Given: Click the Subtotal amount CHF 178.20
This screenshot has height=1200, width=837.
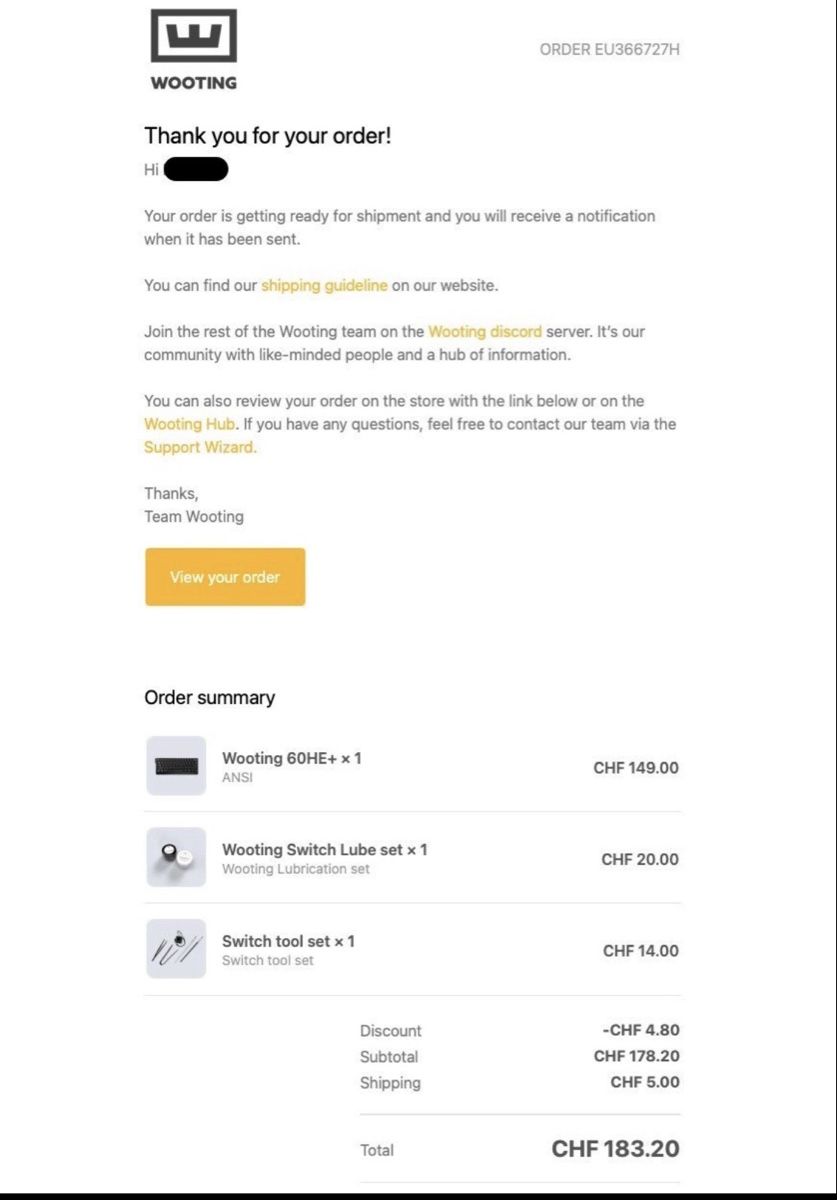Looking at the screenshot, I should pyautogui.click(x=637, y=1056).
